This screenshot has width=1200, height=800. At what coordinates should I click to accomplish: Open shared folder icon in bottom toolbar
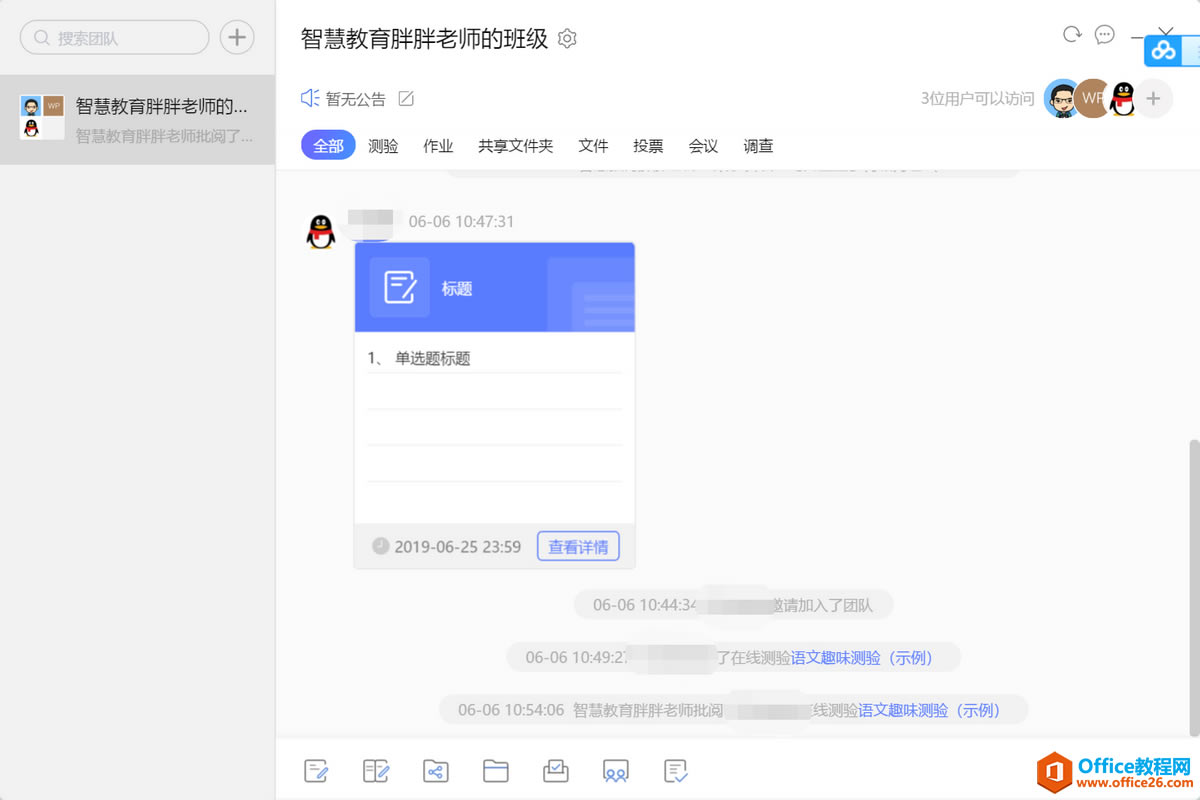436,771
